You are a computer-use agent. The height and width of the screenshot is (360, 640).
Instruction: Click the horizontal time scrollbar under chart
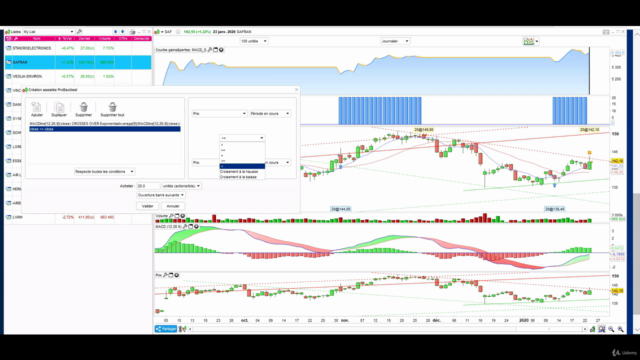(x=388, y=329)
